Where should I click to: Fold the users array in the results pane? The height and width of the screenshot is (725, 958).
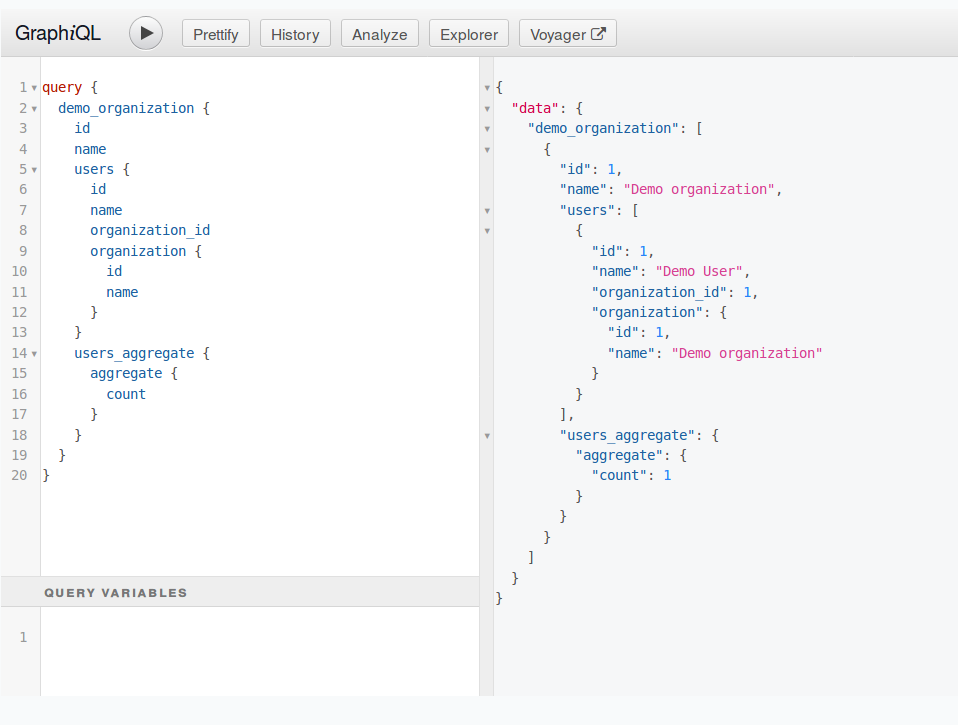(x=487, y=210)
